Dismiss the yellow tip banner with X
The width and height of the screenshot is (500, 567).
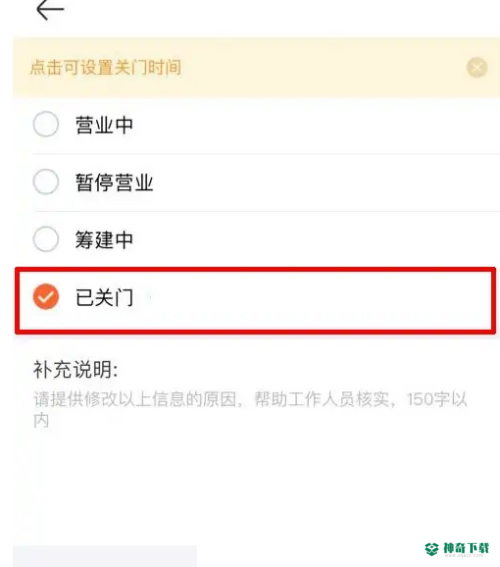point(477,68)
